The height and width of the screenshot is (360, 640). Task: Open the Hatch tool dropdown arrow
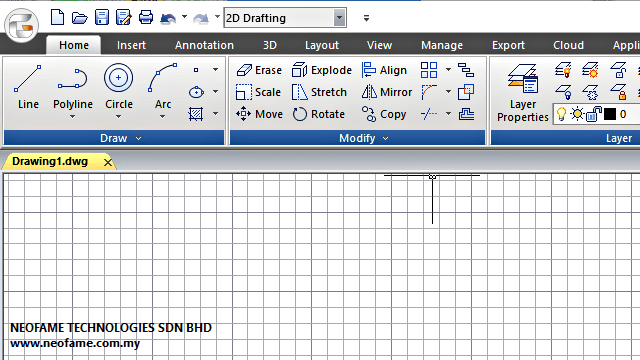point(216,113)
